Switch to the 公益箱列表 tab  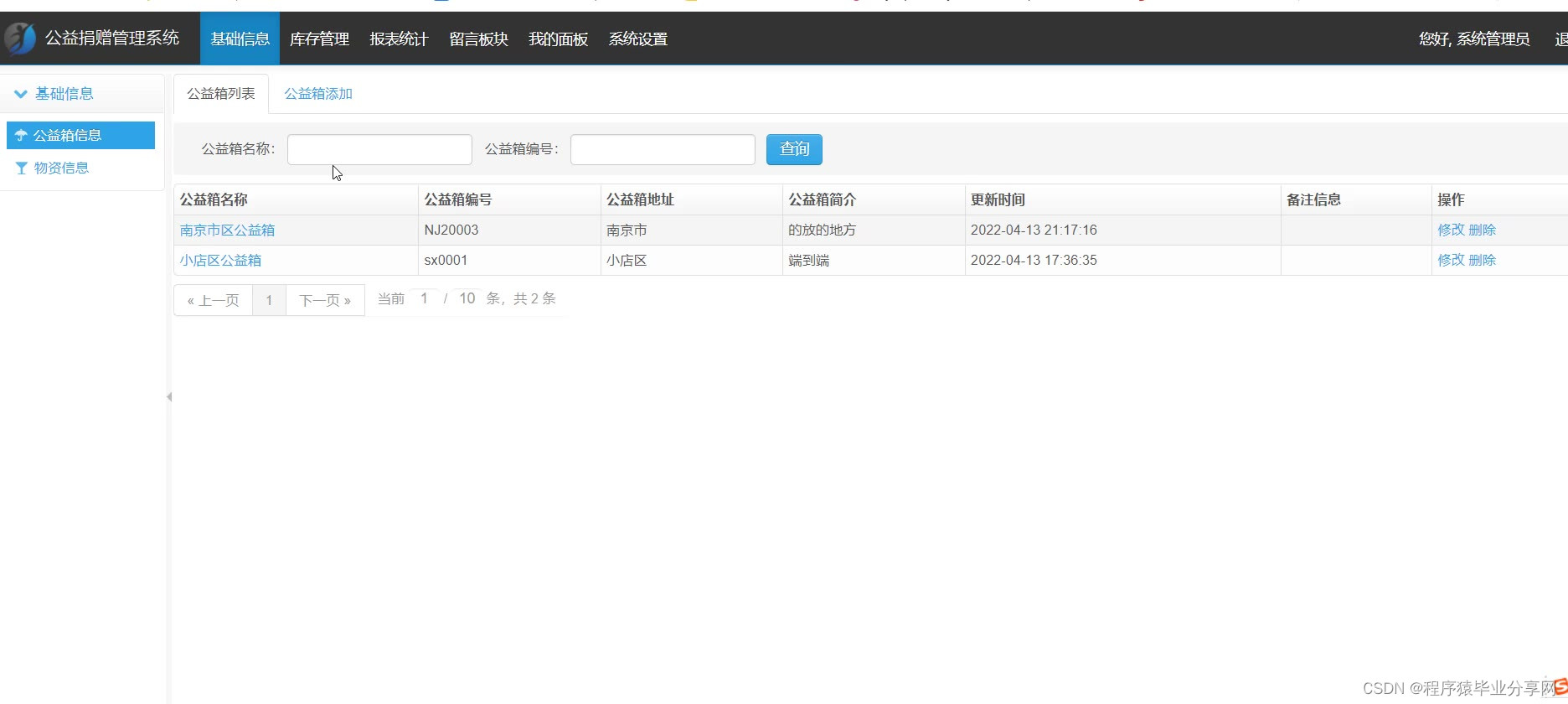(221, 94)
